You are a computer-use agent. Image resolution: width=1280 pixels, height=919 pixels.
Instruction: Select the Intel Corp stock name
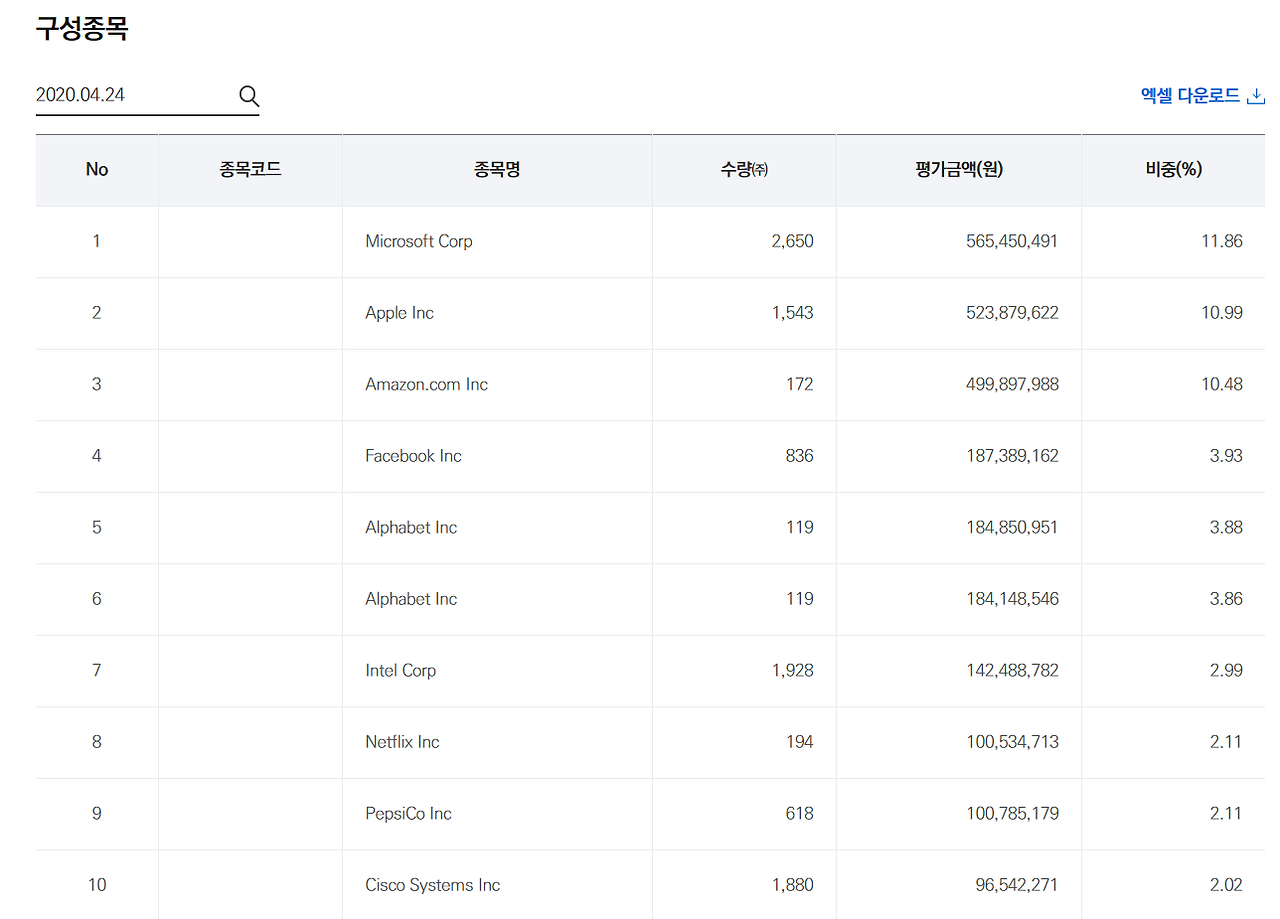tap(401, 670)
